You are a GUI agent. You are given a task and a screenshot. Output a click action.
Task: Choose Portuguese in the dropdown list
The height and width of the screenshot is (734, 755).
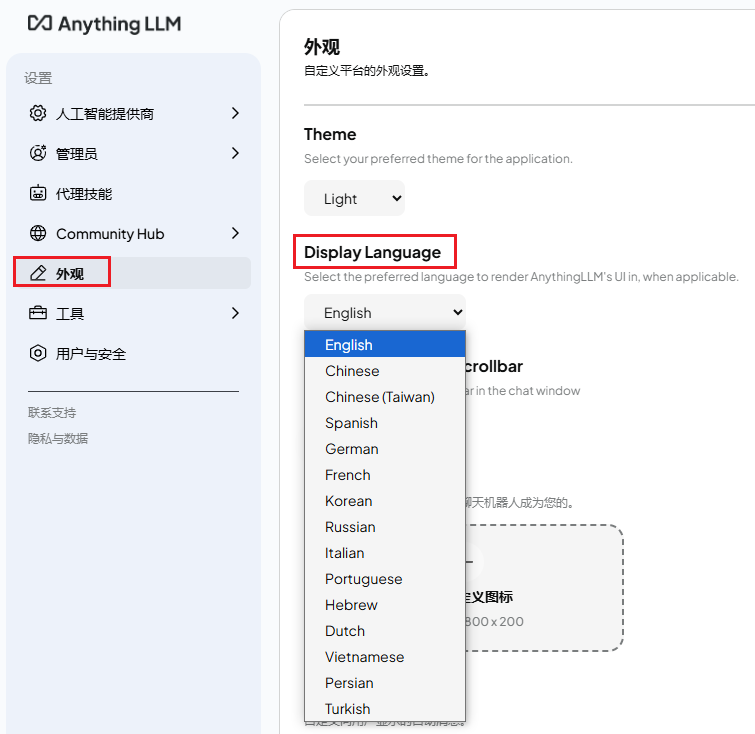(x=385, y=578)
